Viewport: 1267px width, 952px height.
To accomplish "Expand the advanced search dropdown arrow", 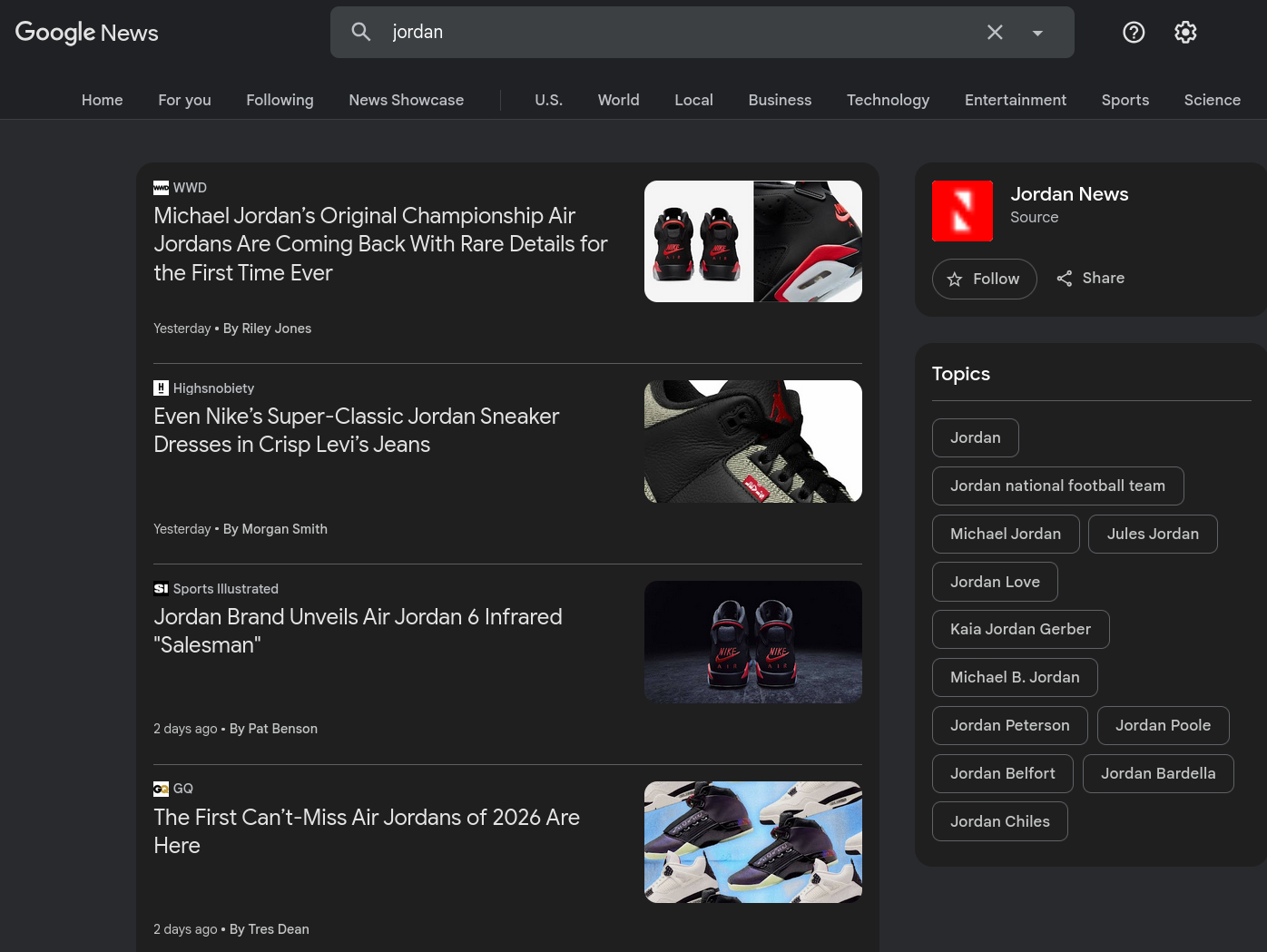I will tap(1037, 33).
